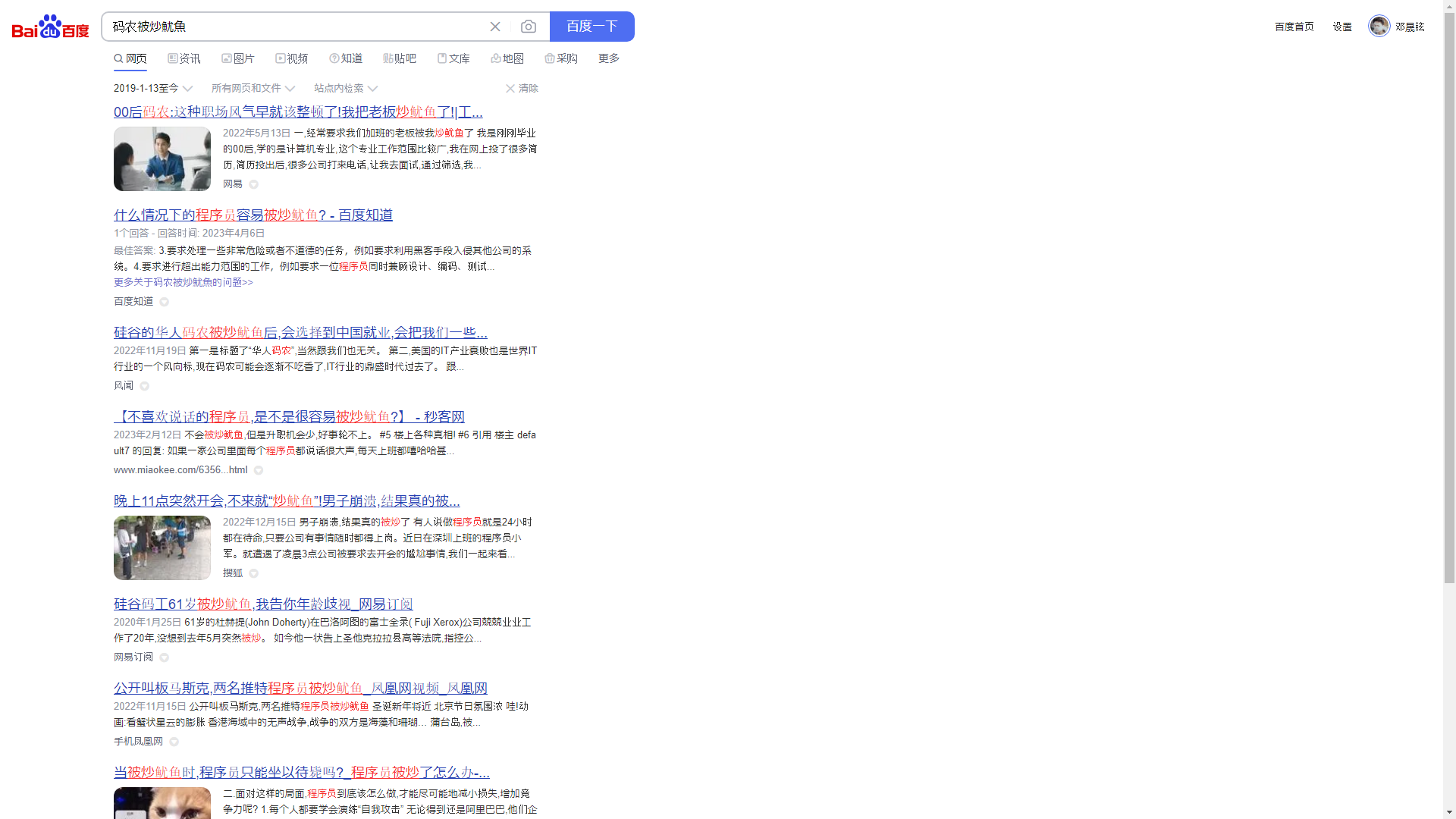
Task: Switch to the 地图 tab
Action: [507, 58]
